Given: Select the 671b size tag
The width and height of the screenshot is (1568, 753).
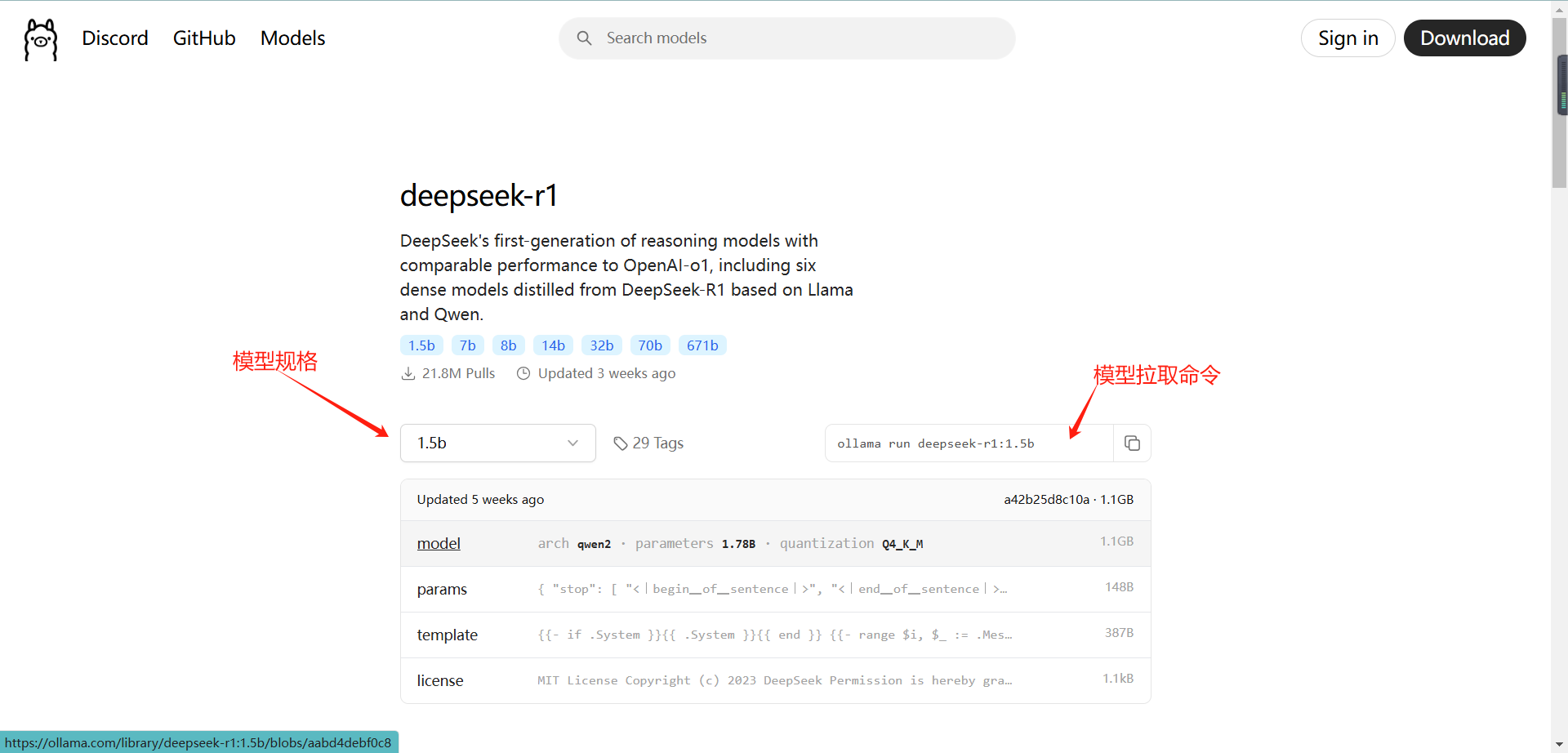Looking at the screenshot, I should pos(702,345).
